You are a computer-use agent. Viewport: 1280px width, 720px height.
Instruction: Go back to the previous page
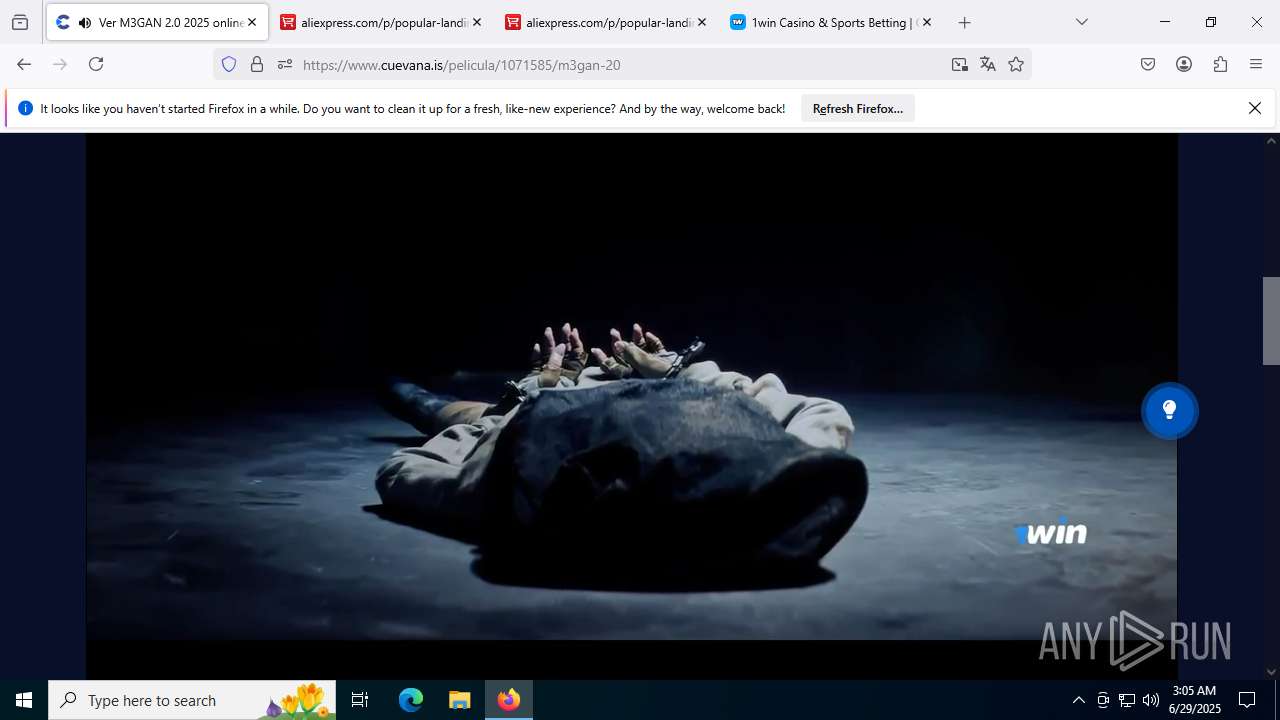click(24, 64)
